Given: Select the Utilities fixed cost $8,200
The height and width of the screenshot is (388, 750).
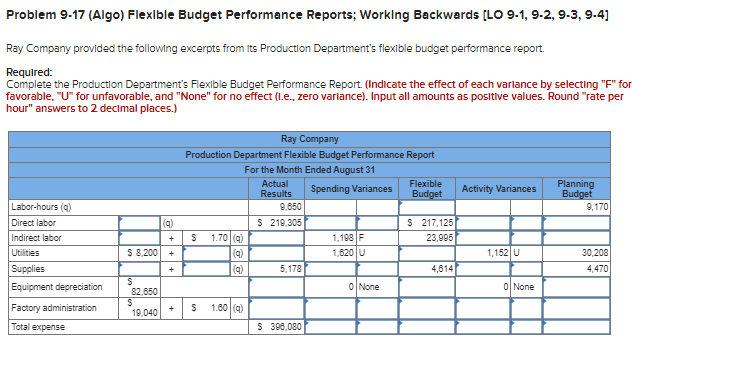Looking at the screenshot, I should pyautogui.click(x=143, y=253).
